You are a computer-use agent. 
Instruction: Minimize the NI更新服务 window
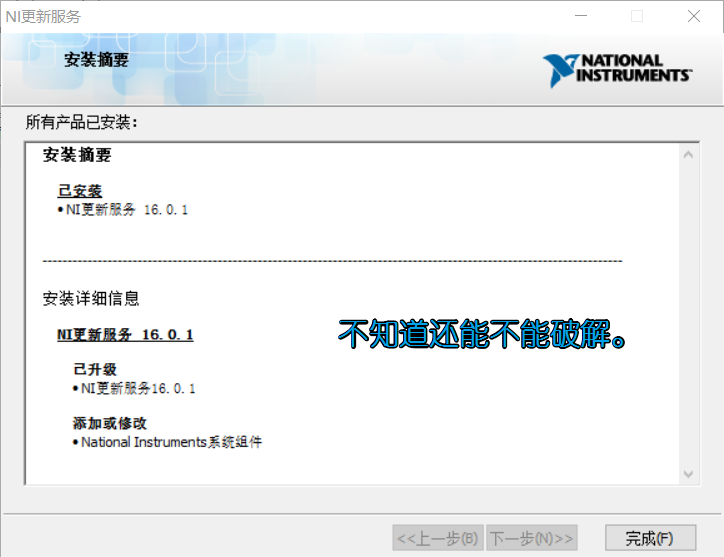click(581, 16)
